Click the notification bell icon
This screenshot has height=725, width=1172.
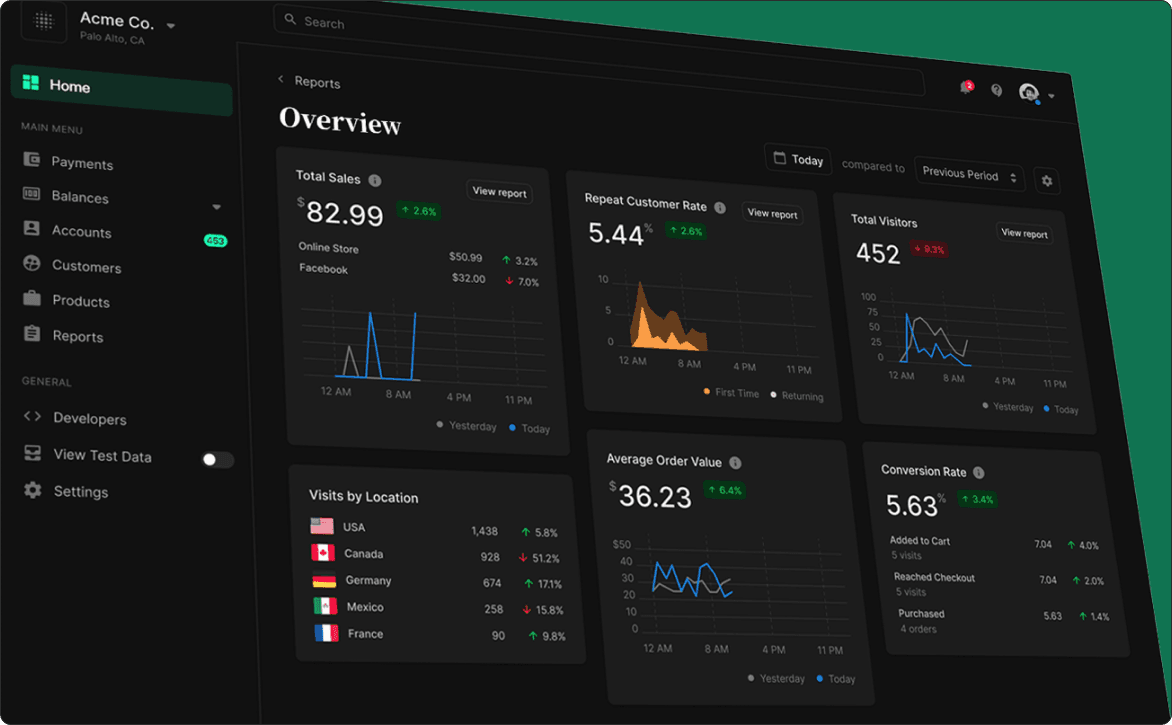tap(966, 88)
